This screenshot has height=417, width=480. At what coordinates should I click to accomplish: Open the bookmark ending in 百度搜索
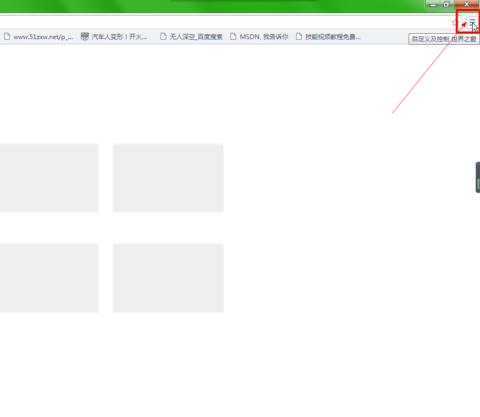191,37
